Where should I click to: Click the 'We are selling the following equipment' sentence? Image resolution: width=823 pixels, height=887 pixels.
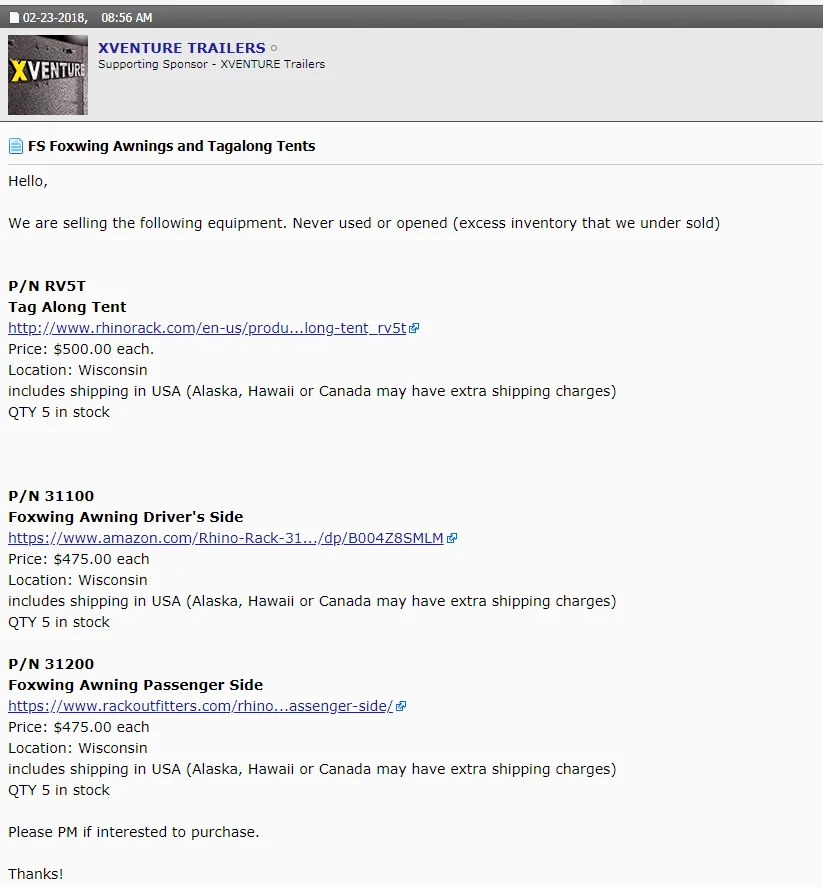point(364,223)
